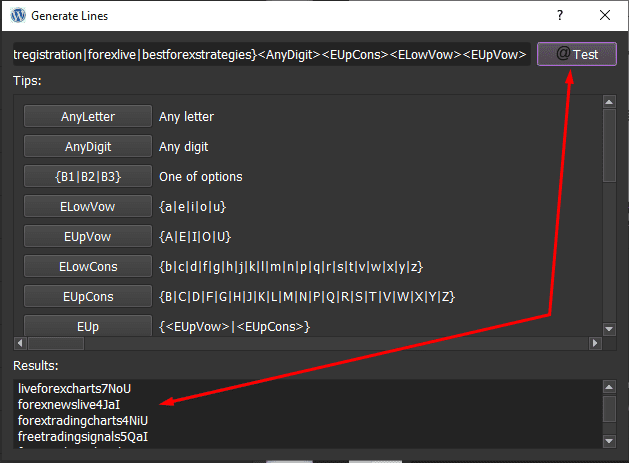The height and width of the screenshot is (463, 629).
Task: Insert the {B1|B2|B3} options token
Action: 88,177
